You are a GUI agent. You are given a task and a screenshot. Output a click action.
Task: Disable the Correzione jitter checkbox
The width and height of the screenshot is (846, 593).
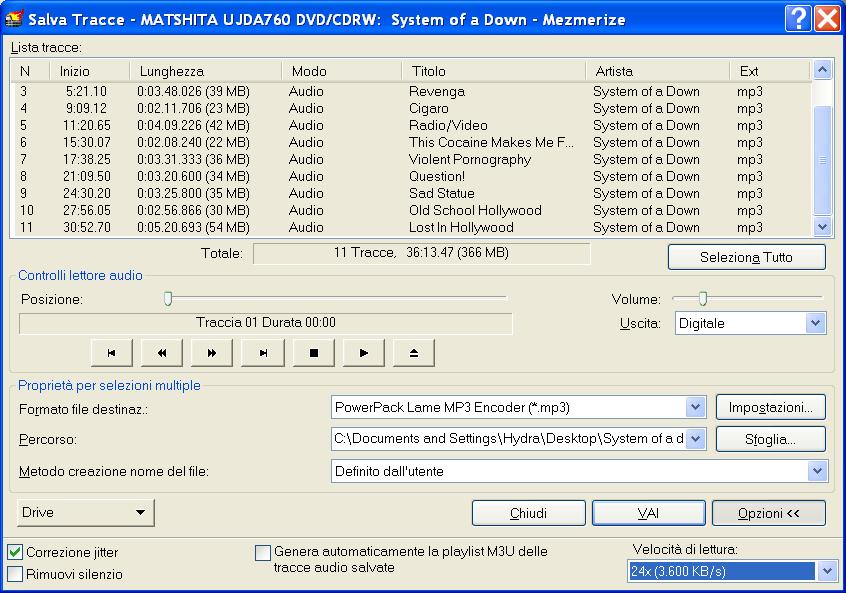tap(16, 552)
